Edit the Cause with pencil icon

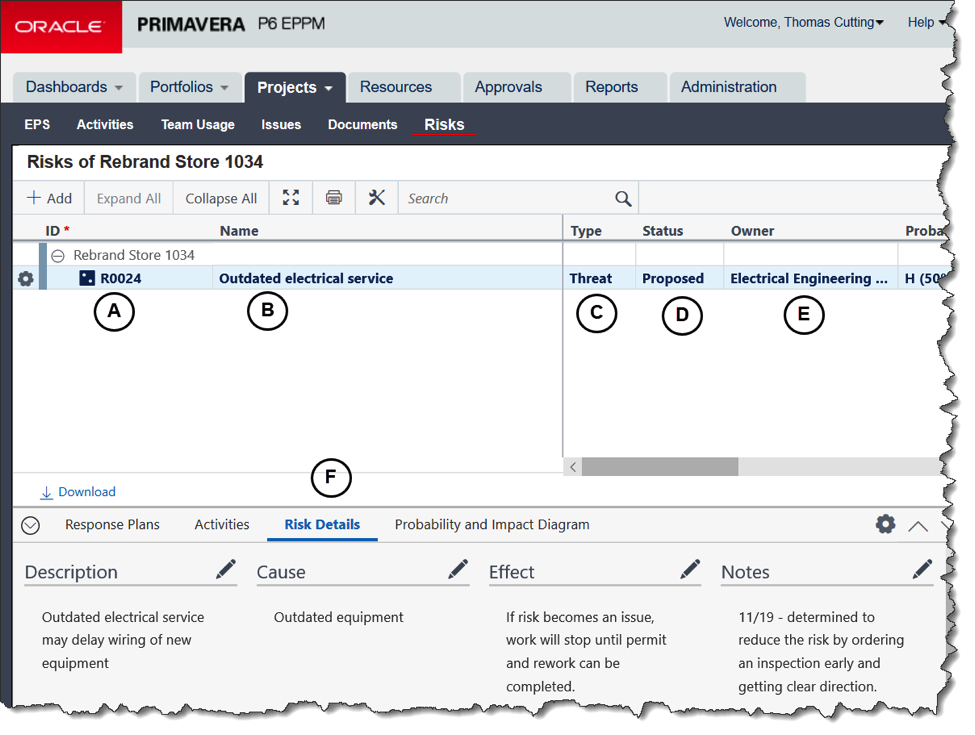coord(458,569)
